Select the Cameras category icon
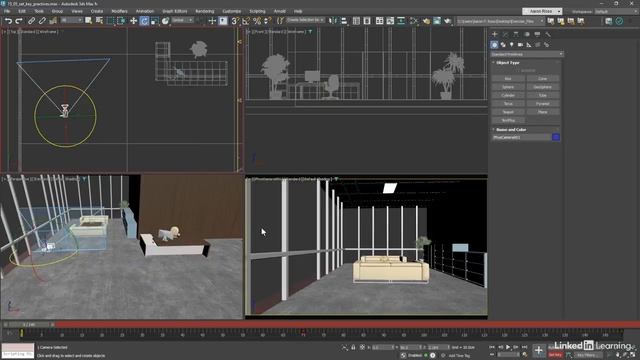 [520, 44]
